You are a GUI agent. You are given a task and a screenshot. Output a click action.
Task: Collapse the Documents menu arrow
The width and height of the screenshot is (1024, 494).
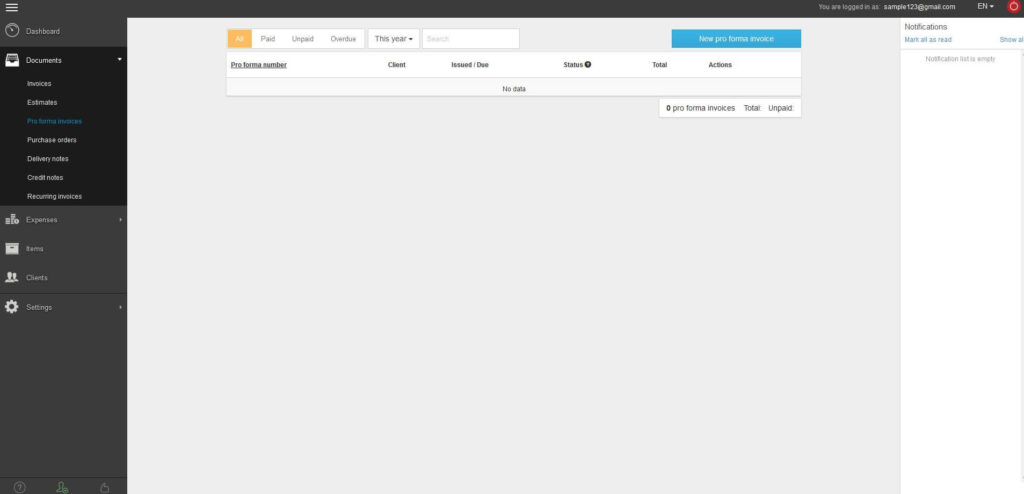pos(120,59)
